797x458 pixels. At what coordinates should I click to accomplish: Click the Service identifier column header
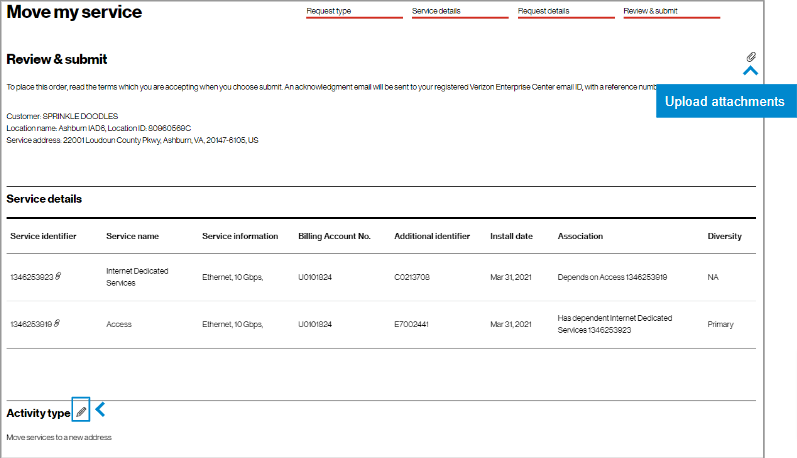pos(43,236)
